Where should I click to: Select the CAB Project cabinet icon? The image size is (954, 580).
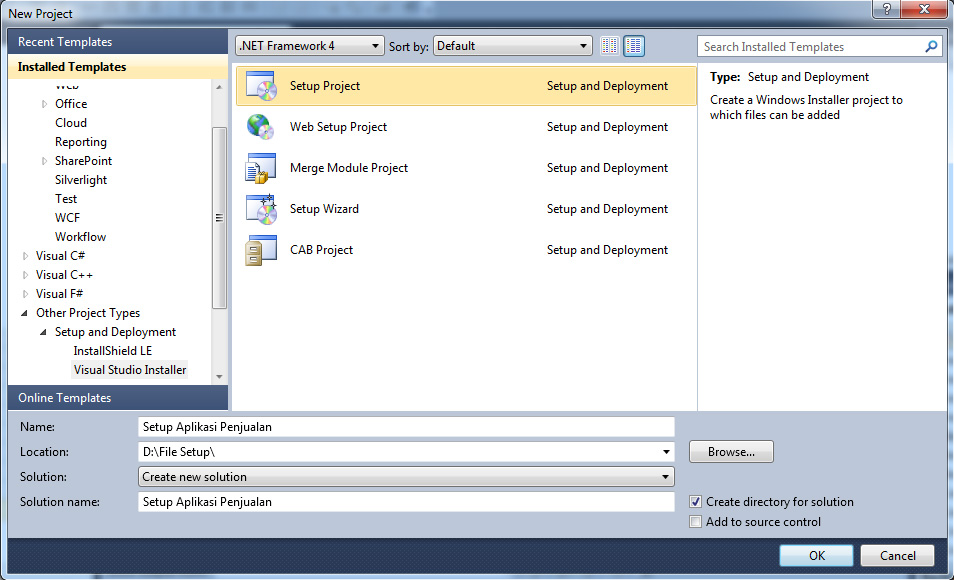tap(260, 250)
